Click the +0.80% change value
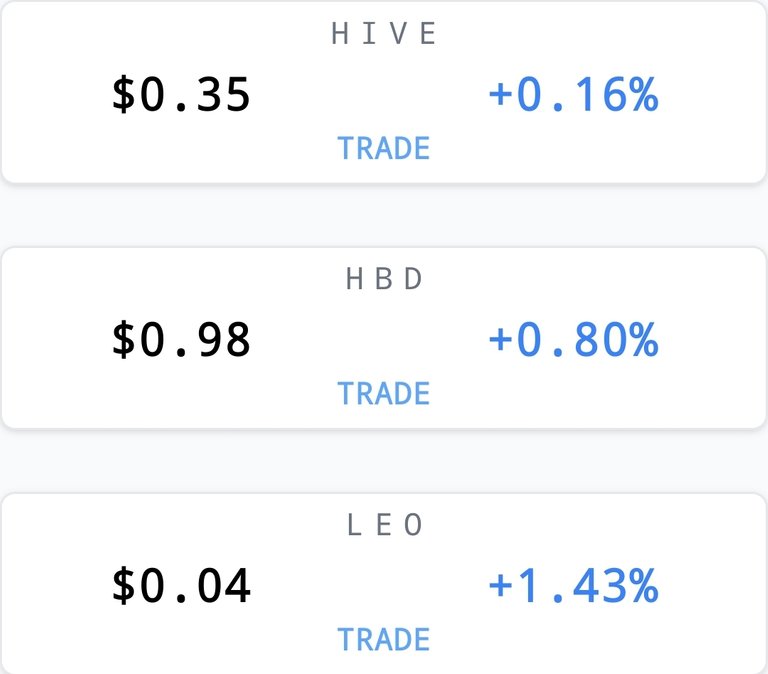Viewport: 768px width, 674px height. pos(574,339)
